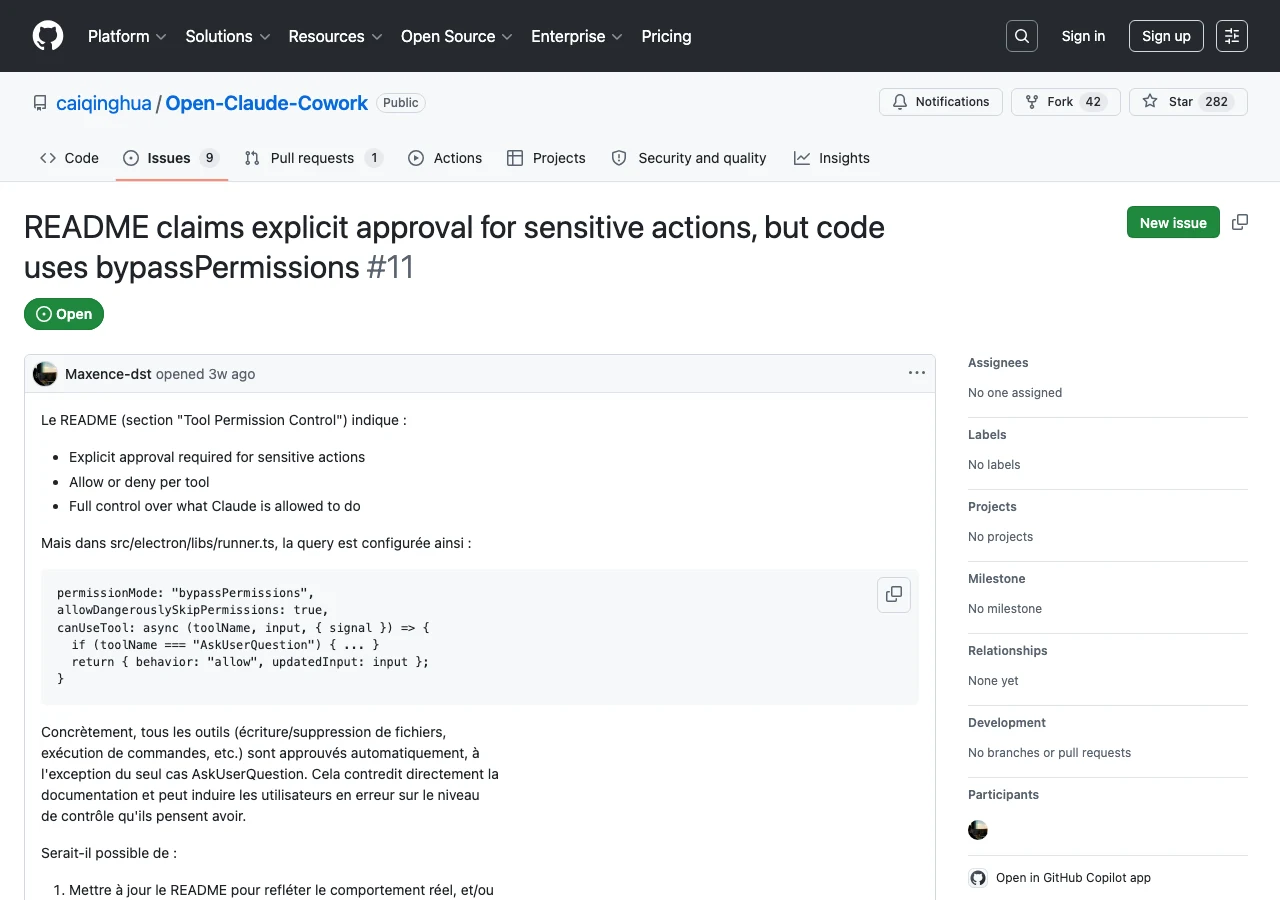The image size is (1280, 900).
Task: Click the '3w ago' timestamp
Action: 231,374
